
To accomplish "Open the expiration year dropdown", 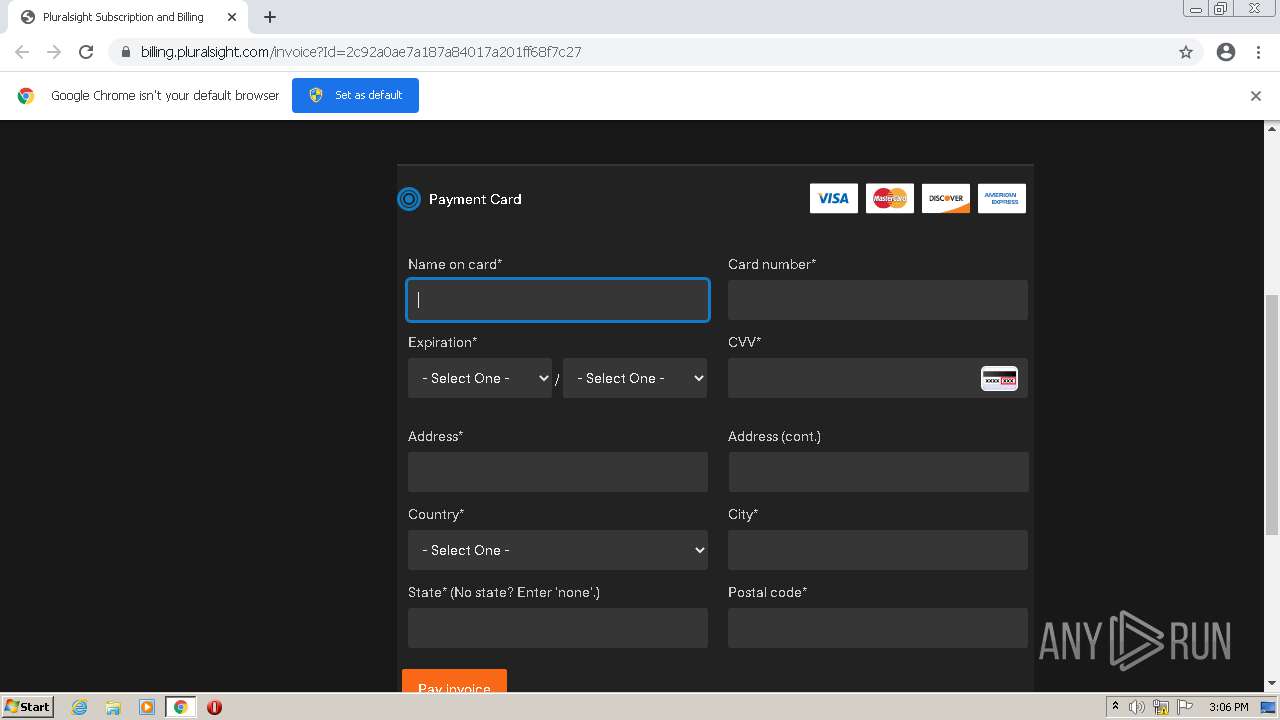I will click(x=635, y=378).
